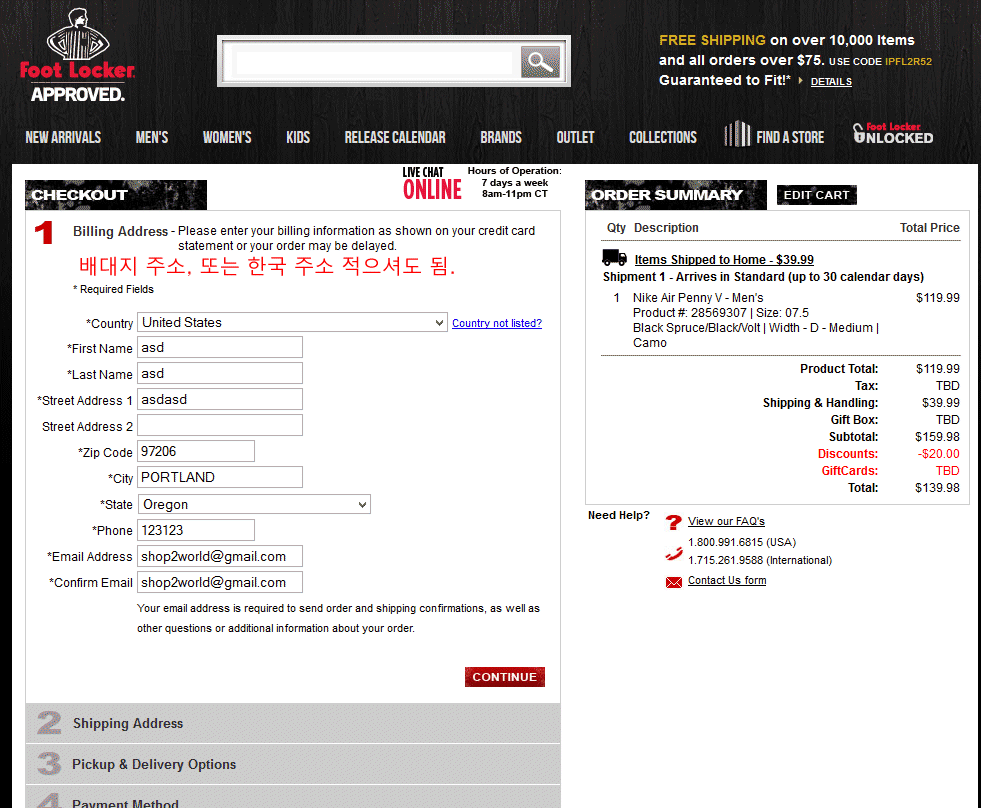Click the magnifying glass search button
Image resolution: width=981 pixels, height=808 pixels.
pos(539,62)
